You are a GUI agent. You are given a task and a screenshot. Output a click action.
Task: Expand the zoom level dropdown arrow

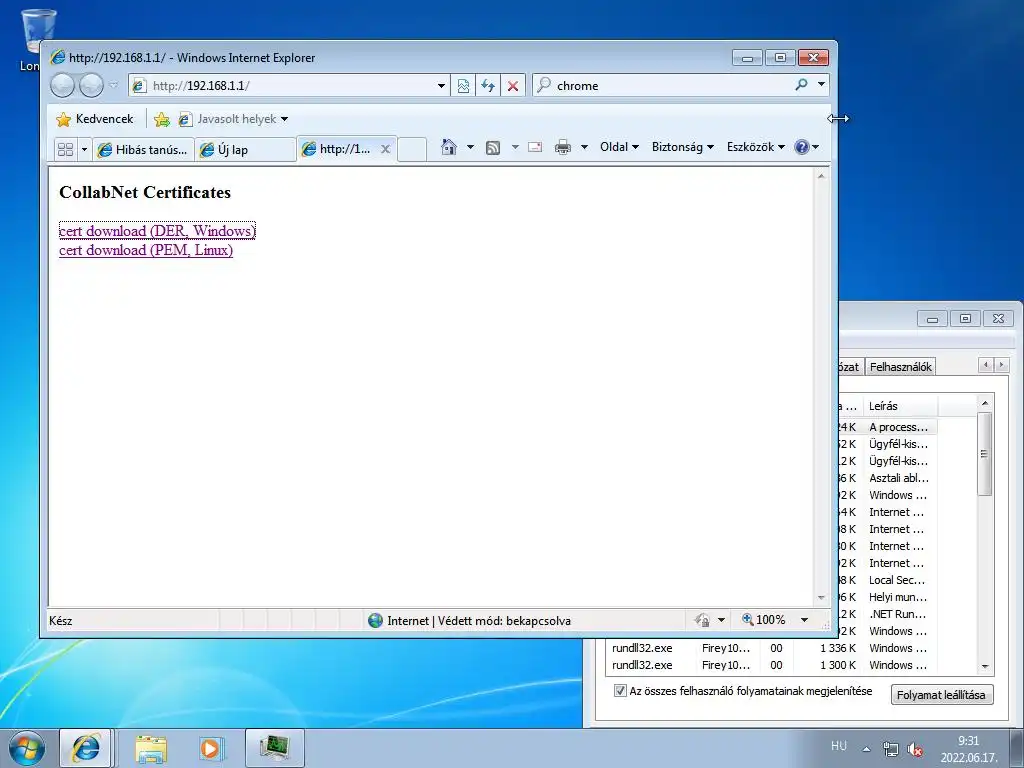click(x=805, y=620)
